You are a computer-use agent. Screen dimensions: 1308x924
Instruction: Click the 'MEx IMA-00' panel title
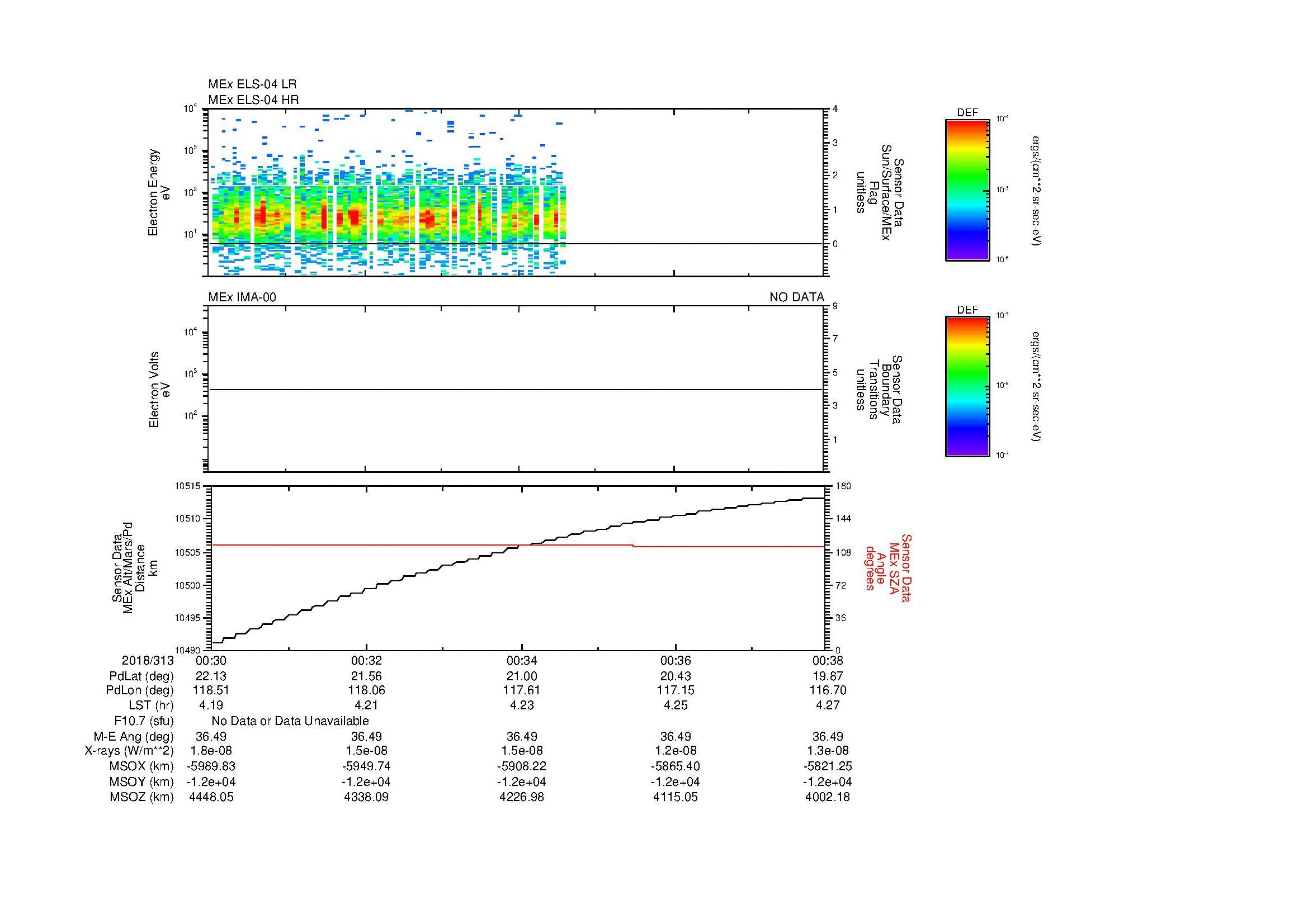click(x=242, y=297)
